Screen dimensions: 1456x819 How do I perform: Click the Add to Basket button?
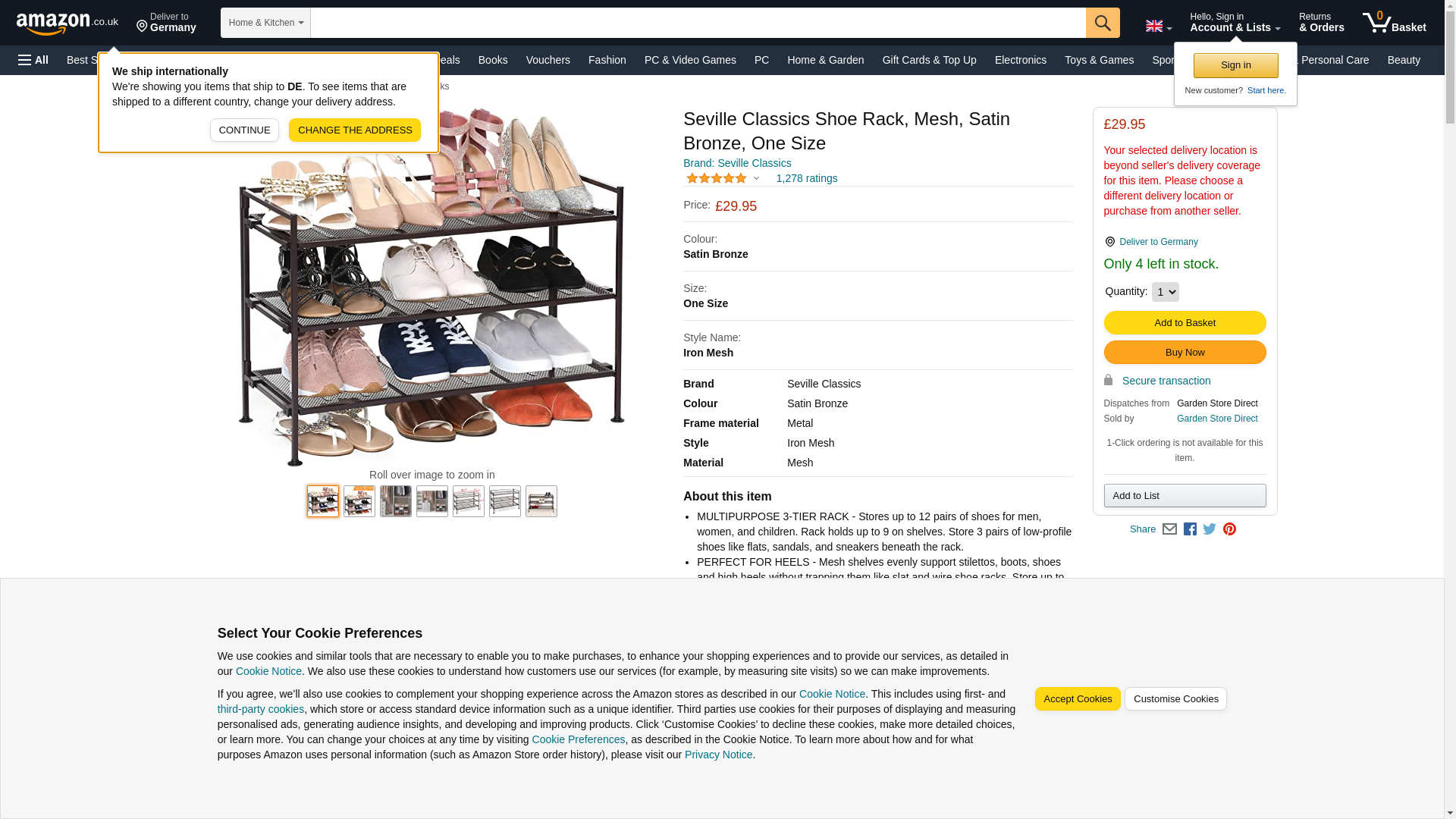(x=1185, y=323)
